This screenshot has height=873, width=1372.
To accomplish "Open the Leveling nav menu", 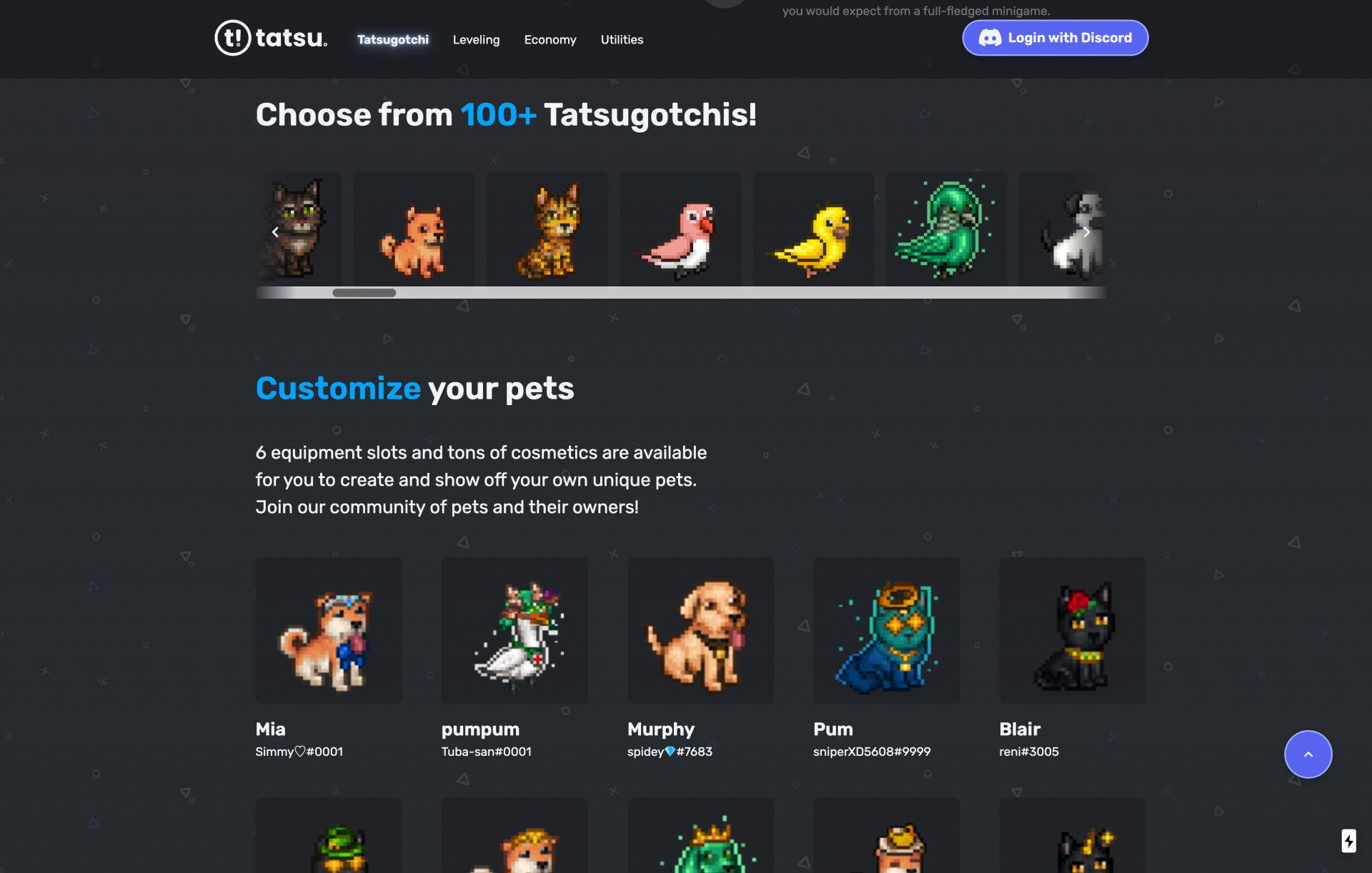I will [476, 40].
